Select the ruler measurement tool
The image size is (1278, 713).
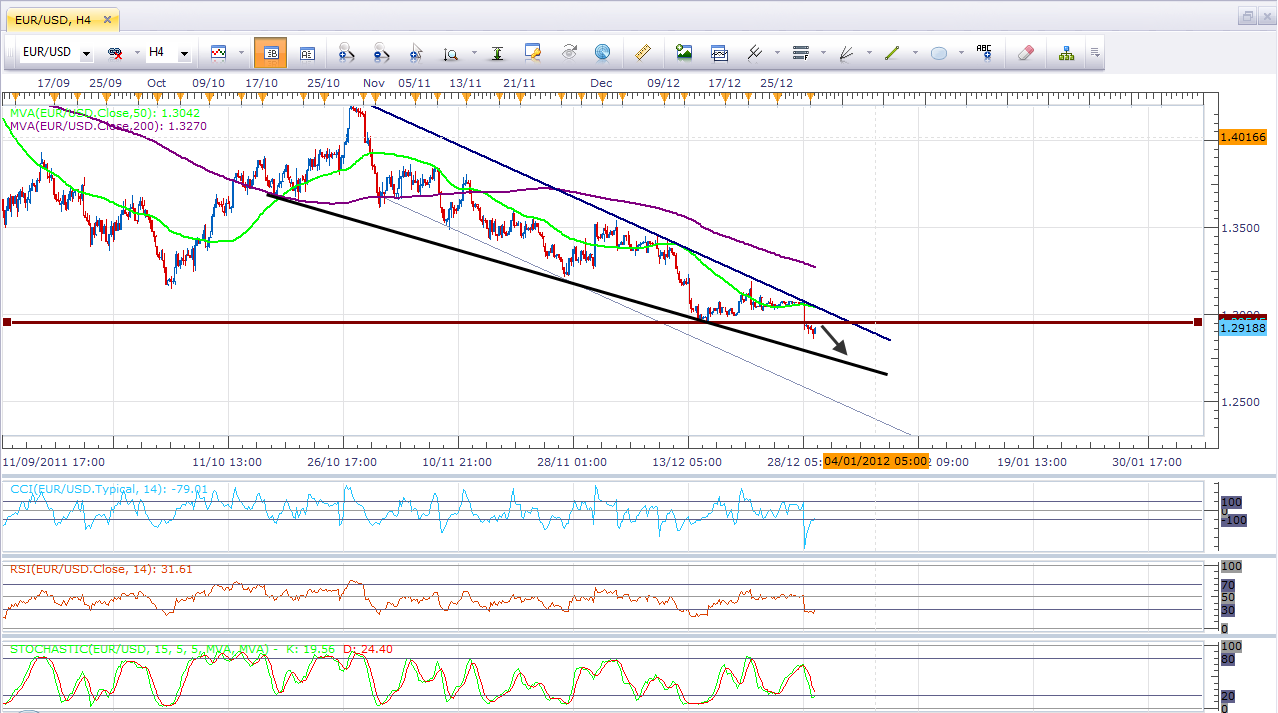point(643,52)
